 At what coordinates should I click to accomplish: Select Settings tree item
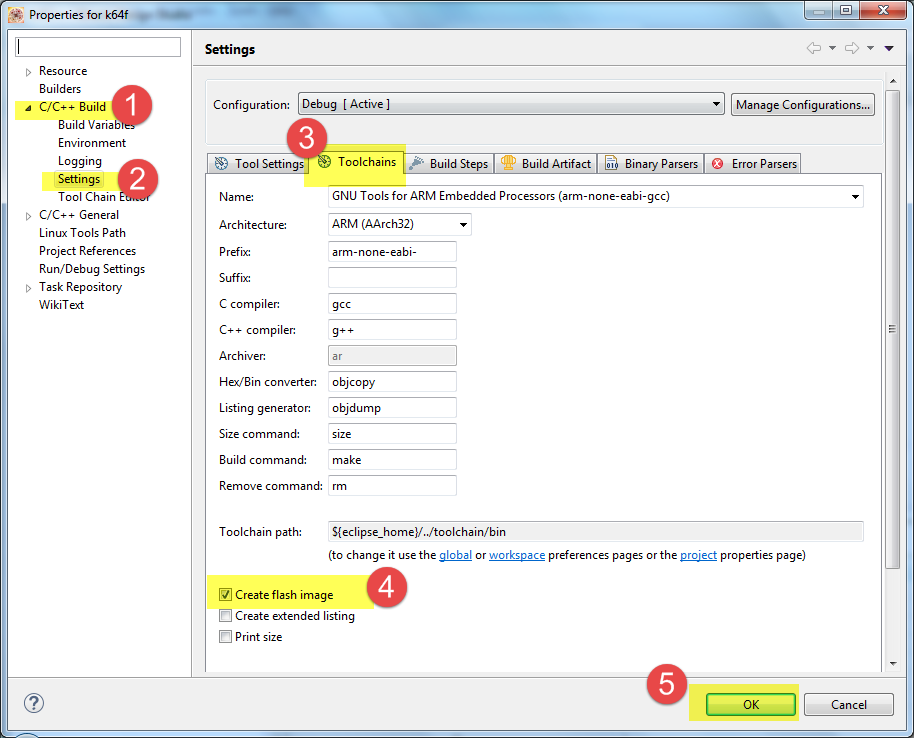tap(79, 179)
